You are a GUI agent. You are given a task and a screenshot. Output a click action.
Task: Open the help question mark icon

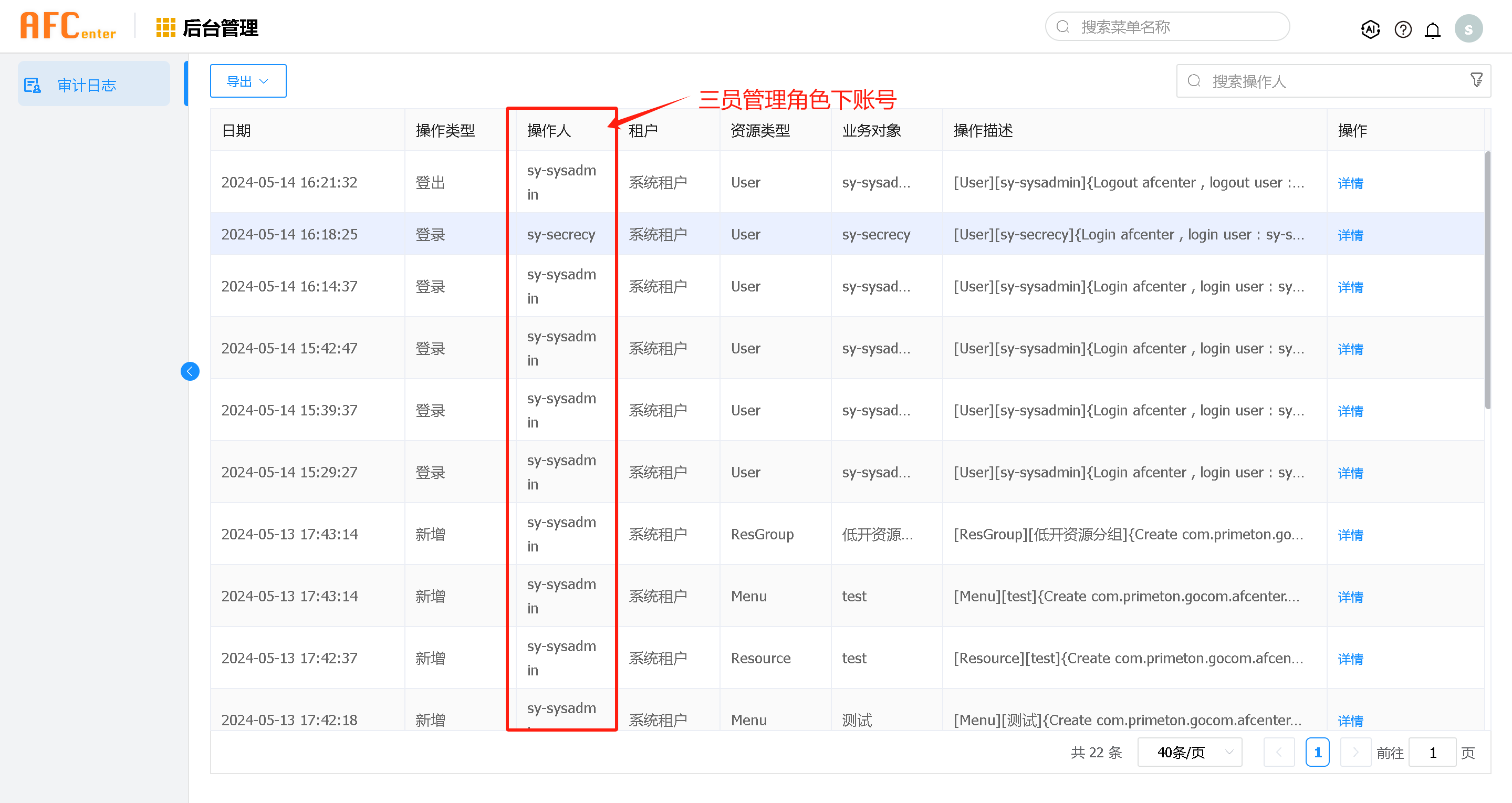point(1403,29)
